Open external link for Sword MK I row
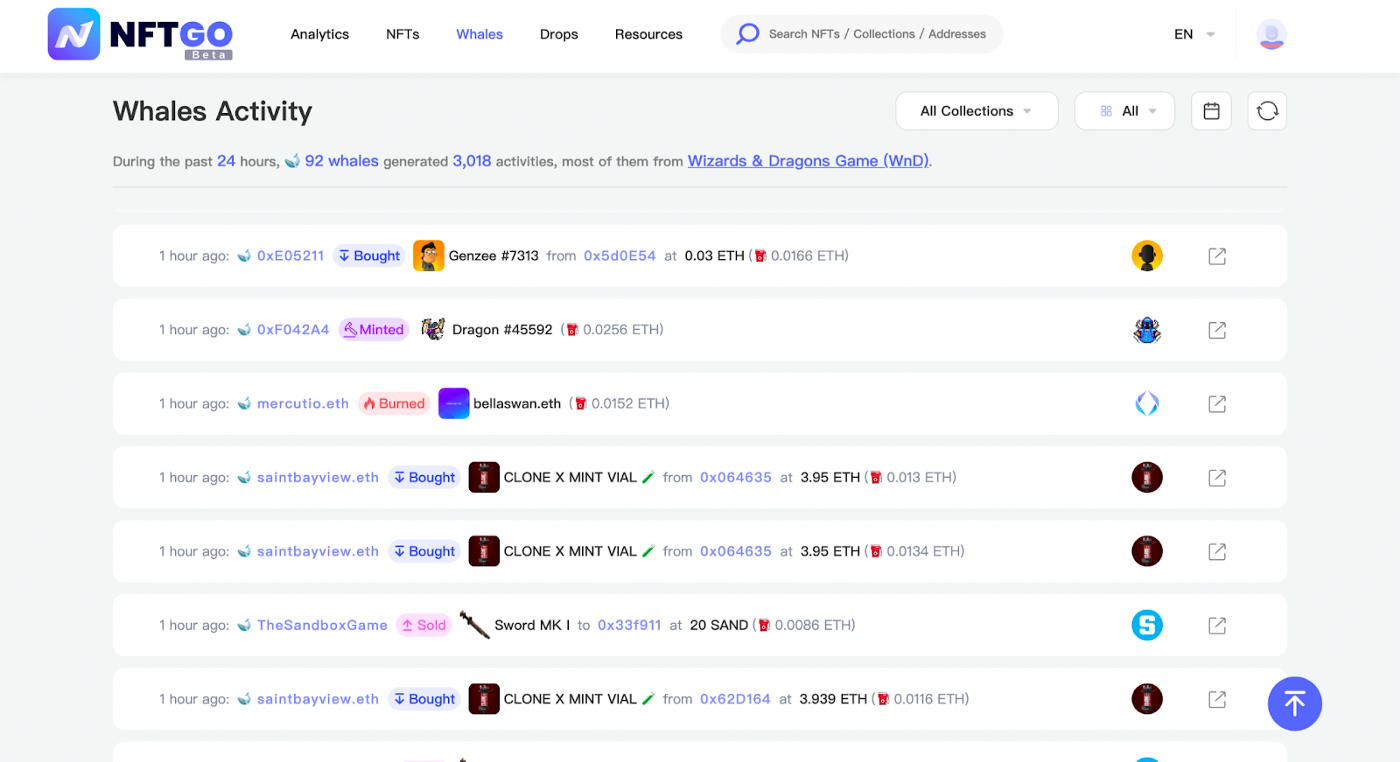Image resolution: width=1400 pixels, height=762 pixels. [x=1217, y=625]
